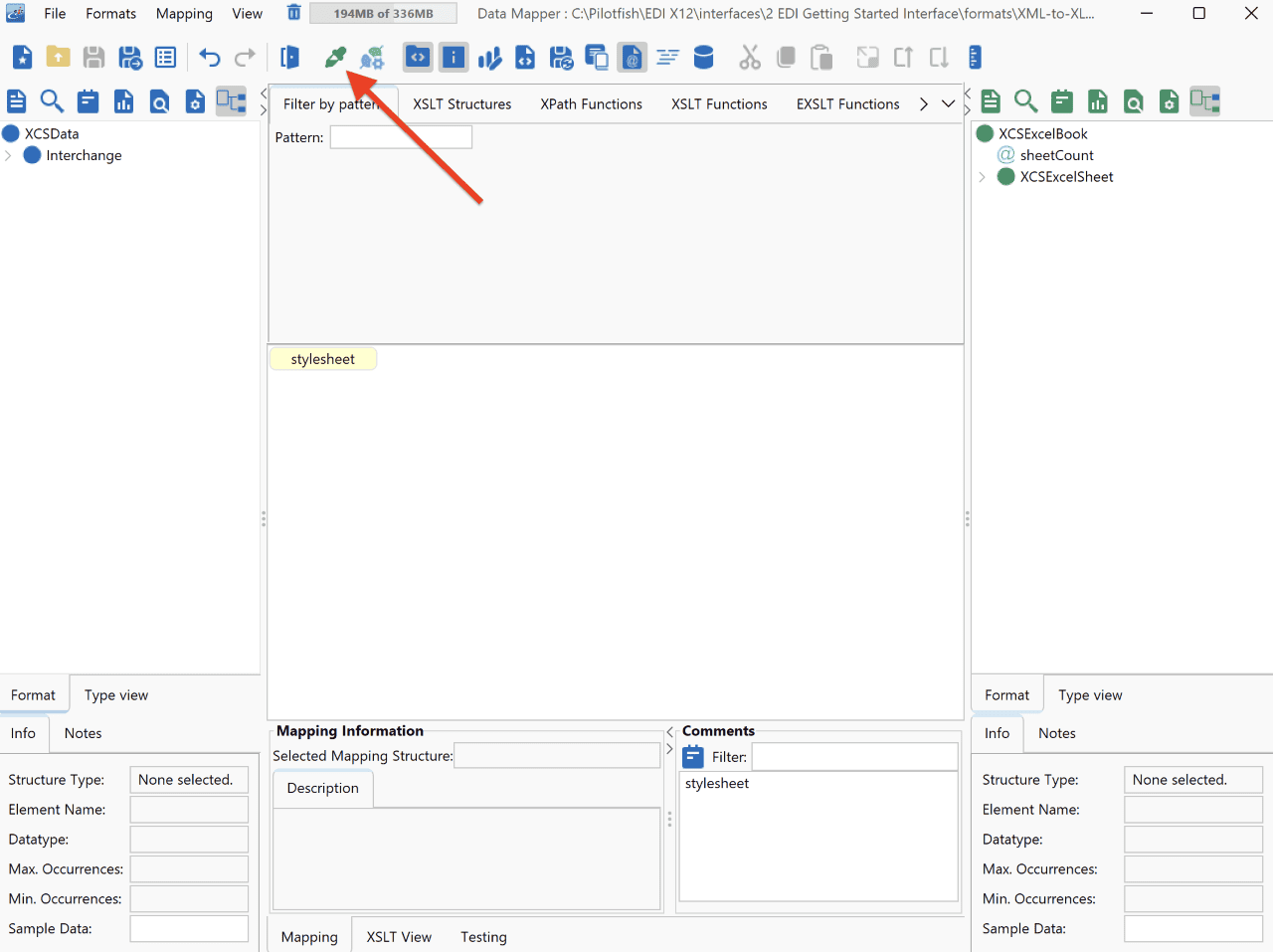
Task: Toggle the highlighted info 'i' toolbar button
Action: click(454, 58)
